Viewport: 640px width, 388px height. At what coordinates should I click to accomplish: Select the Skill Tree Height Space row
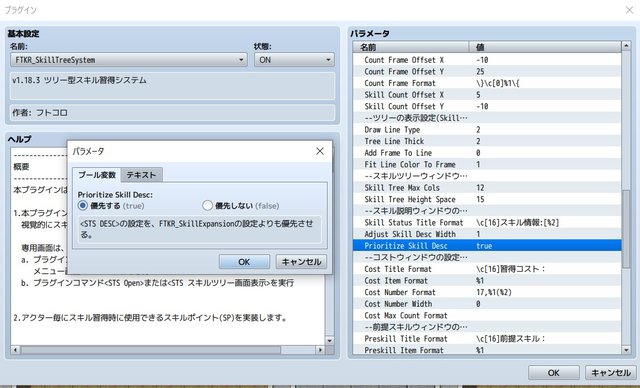(487, 200)
